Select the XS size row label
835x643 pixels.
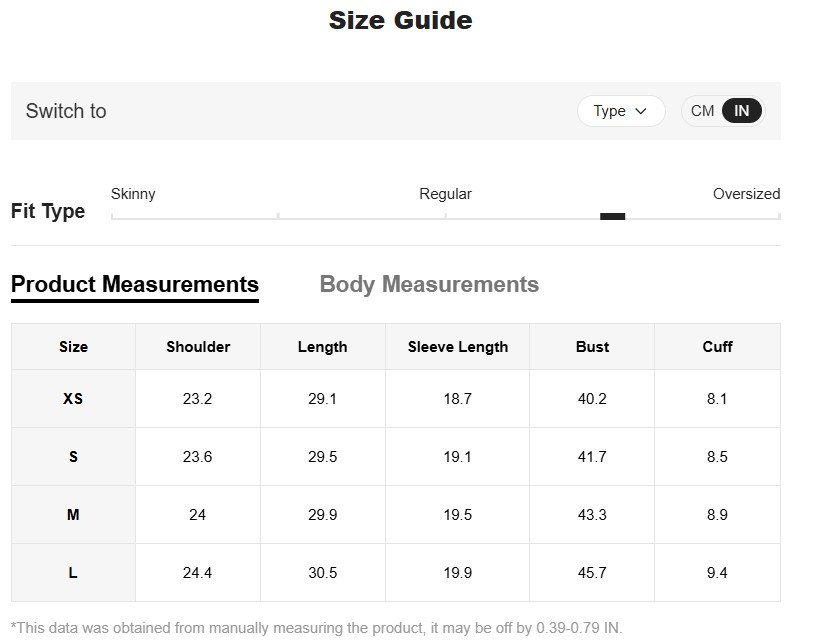pos(73,399)
